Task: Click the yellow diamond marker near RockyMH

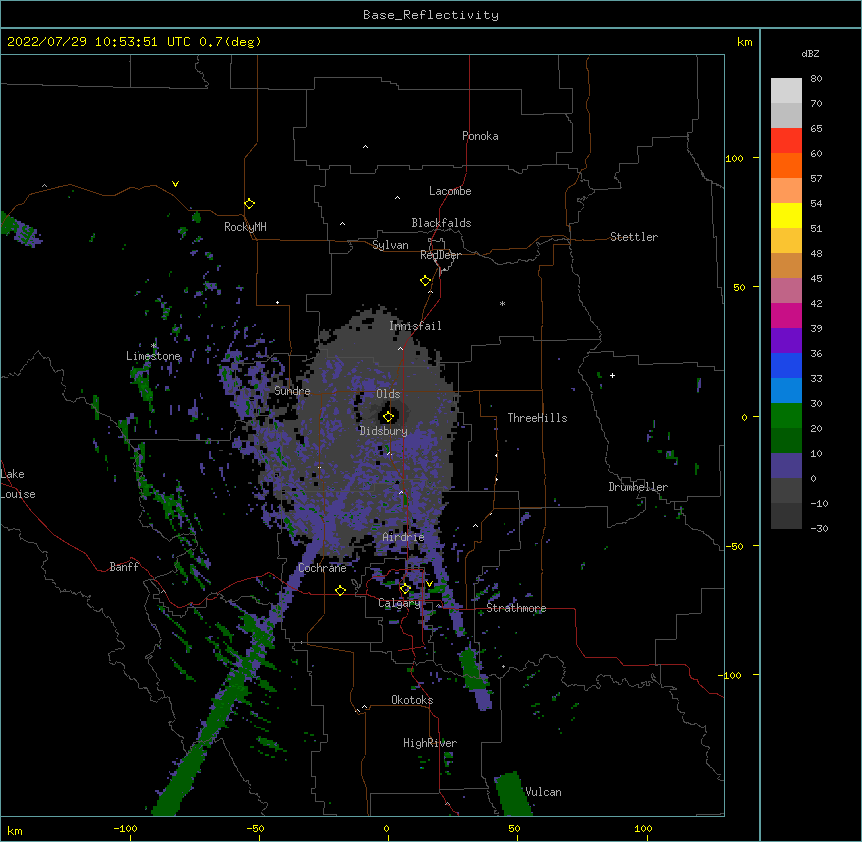Action: point(249,204)
